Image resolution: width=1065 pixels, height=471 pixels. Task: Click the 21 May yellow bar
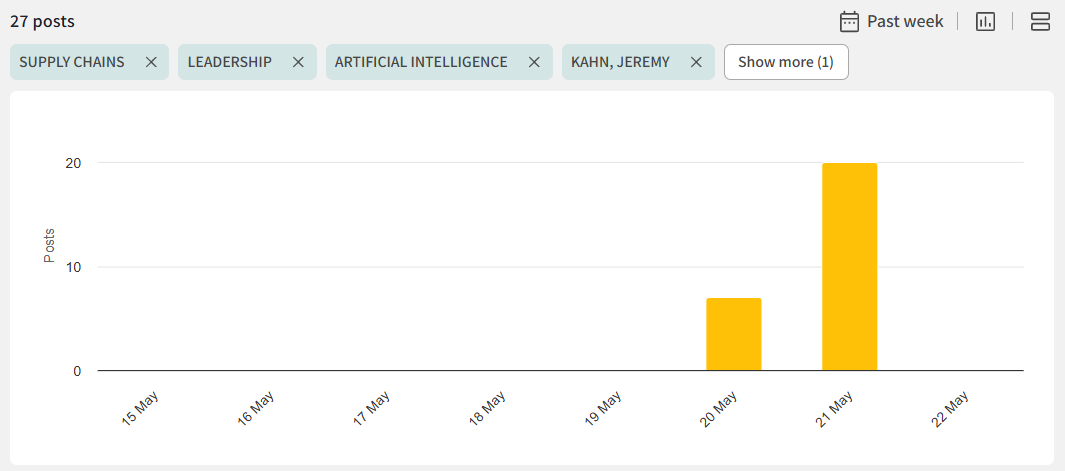coord(849,267)
